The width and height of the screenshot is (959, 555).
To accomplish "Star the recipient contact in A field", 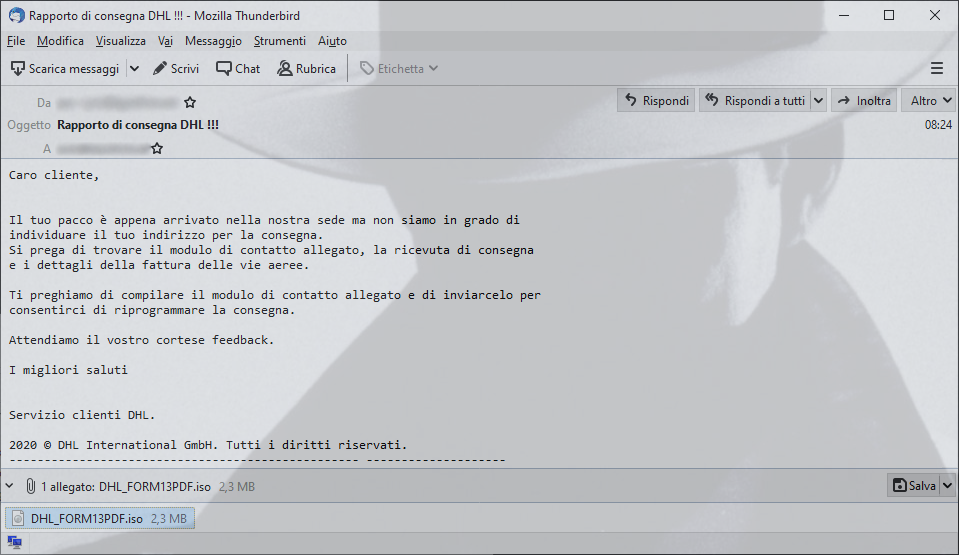I will click(157, 148).
